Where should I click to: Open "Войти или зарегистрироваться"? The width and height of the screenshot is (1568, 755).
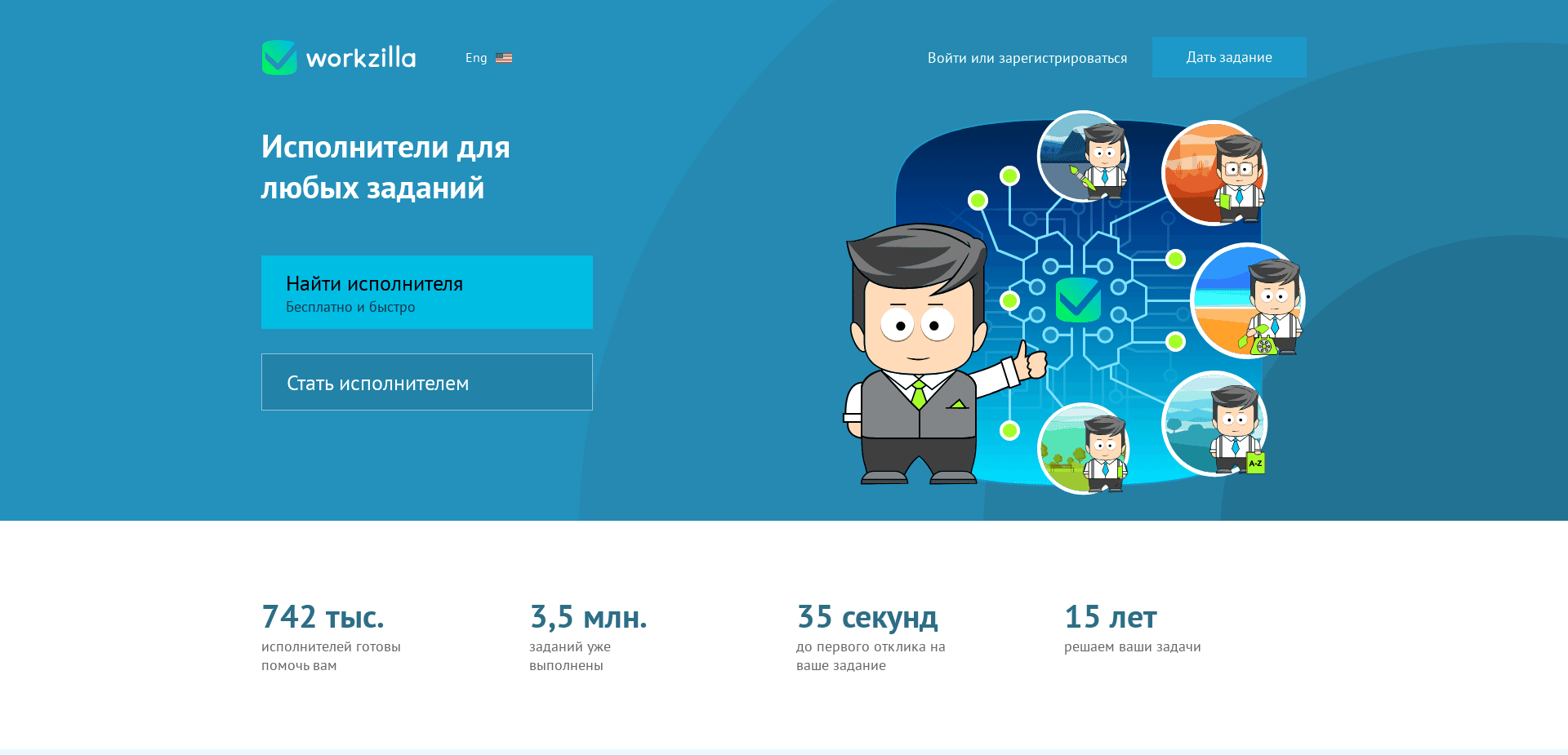[x=1027, y=57]
